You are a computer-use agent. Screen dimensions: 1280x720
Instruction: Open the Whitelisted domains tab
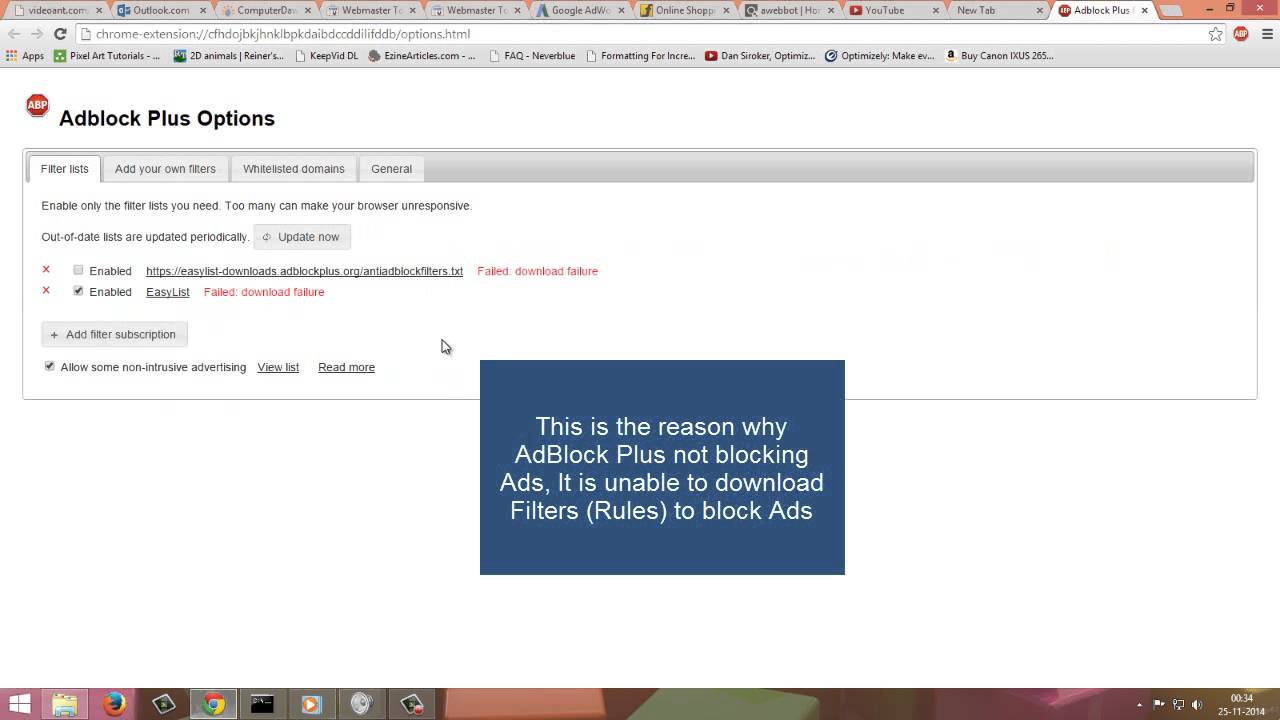click(293, 169)
